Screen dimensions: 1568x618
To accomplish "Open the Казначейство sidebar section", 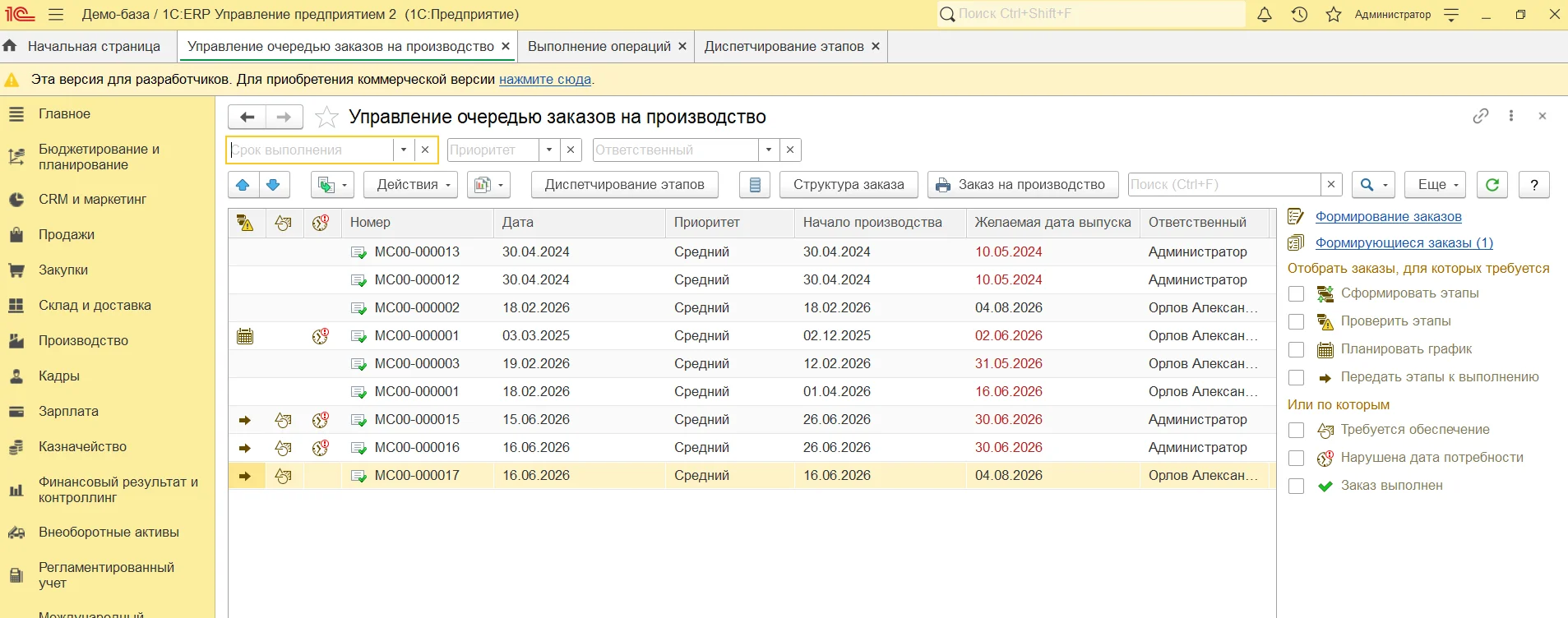I will [82, 446].
